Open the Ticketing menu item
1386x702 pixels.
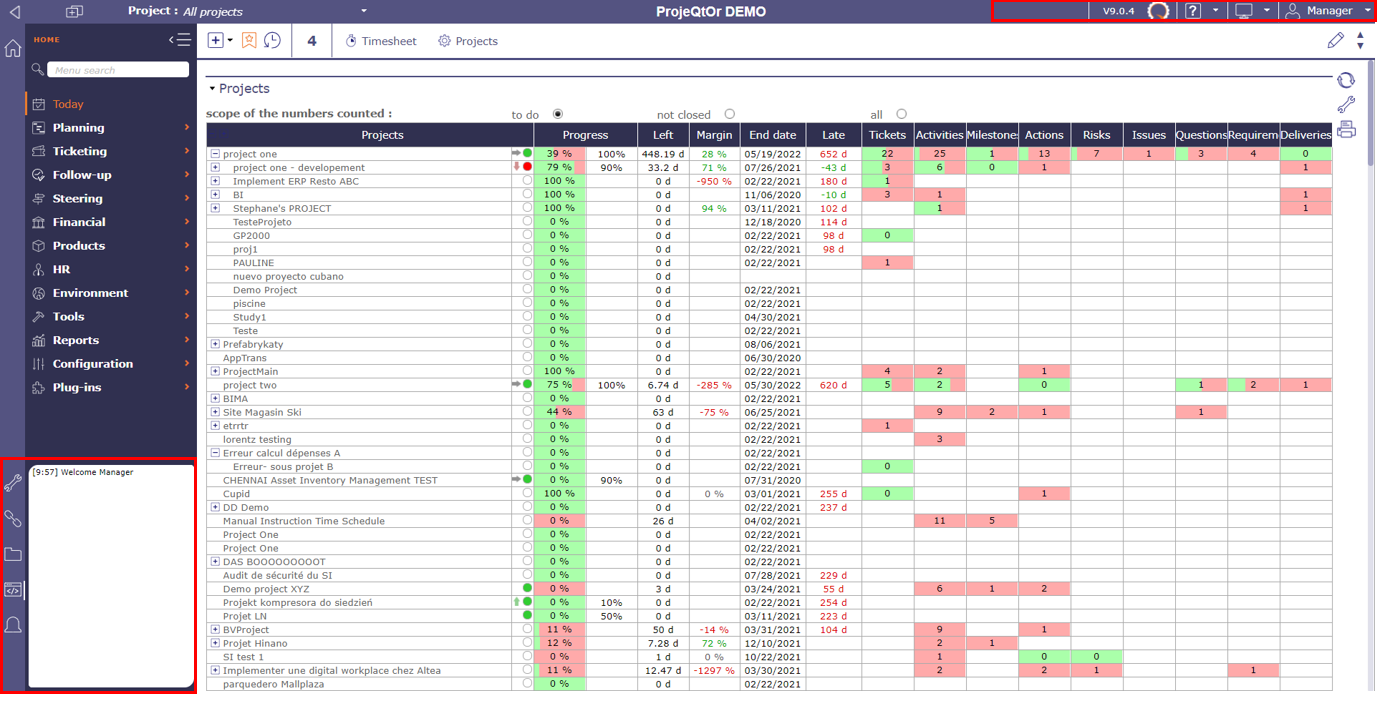(79, 151)
